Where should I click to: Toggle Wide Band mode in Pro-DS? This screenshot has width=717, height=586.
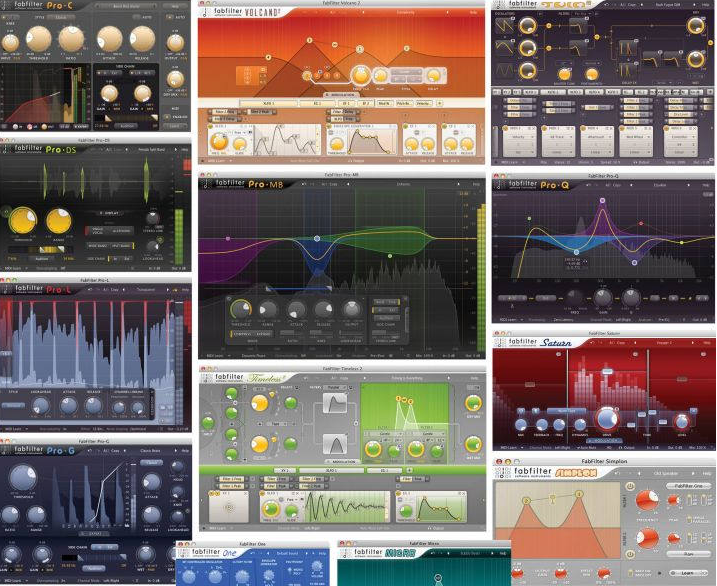coord(97,246)
